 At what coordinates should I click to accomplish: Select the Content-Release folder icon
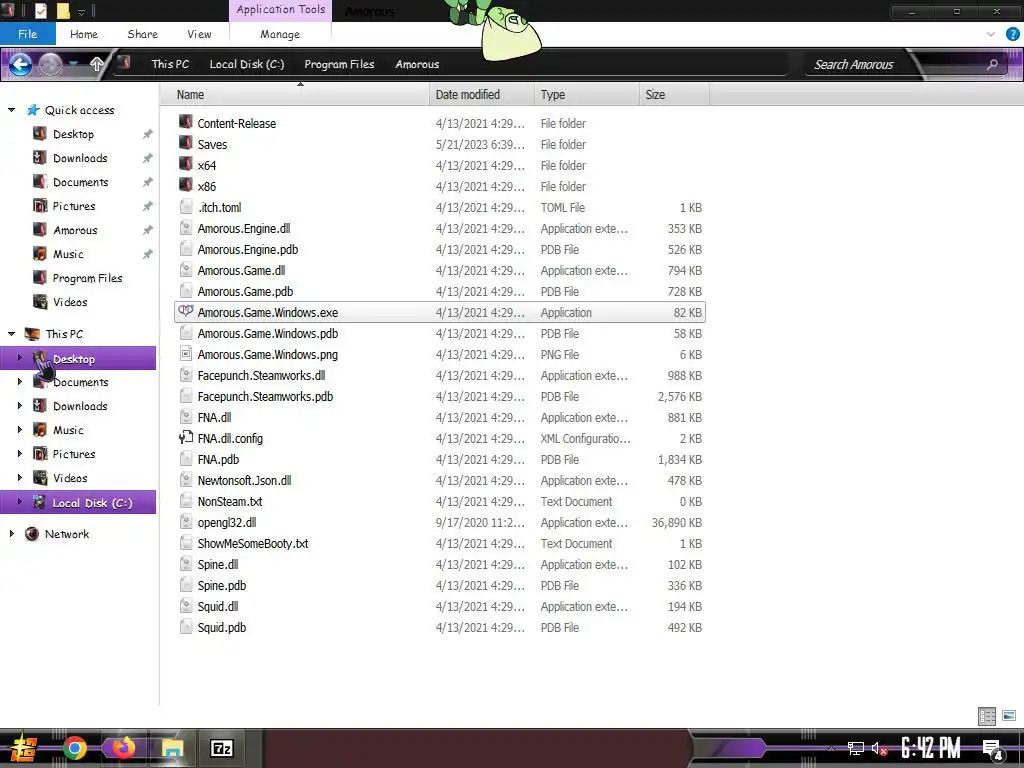(x=186, y=122)
